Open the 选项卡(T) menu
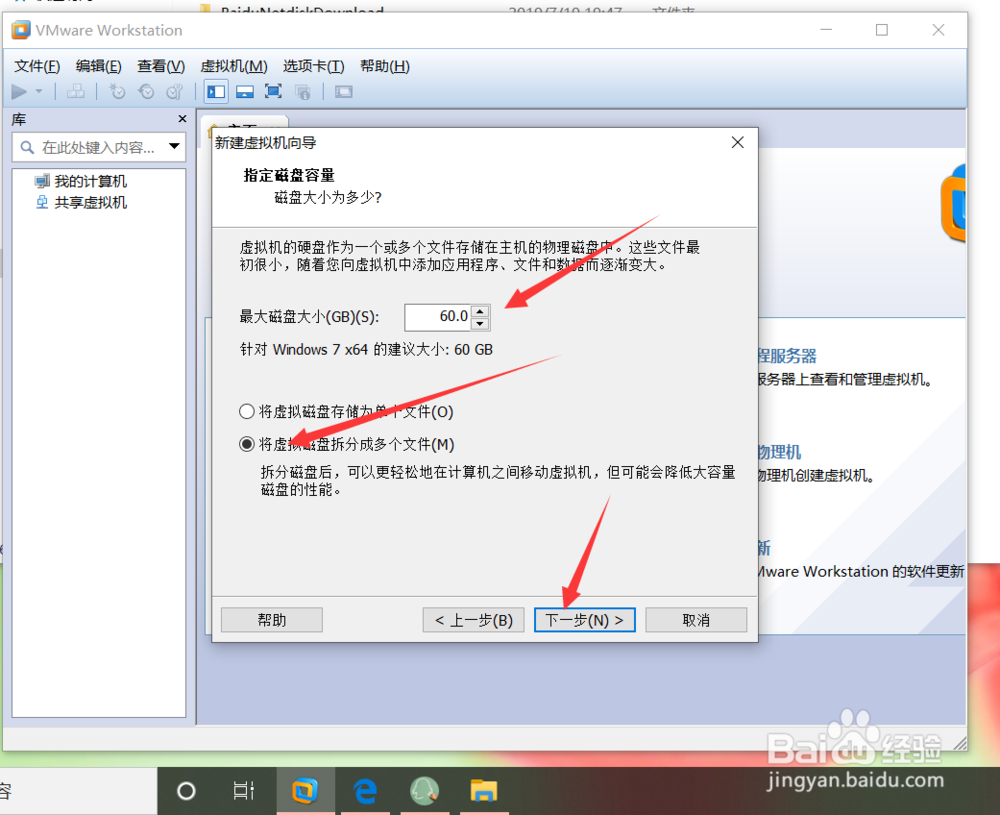This screenshot has width=1000, height=815. click(x=313, y=66)
